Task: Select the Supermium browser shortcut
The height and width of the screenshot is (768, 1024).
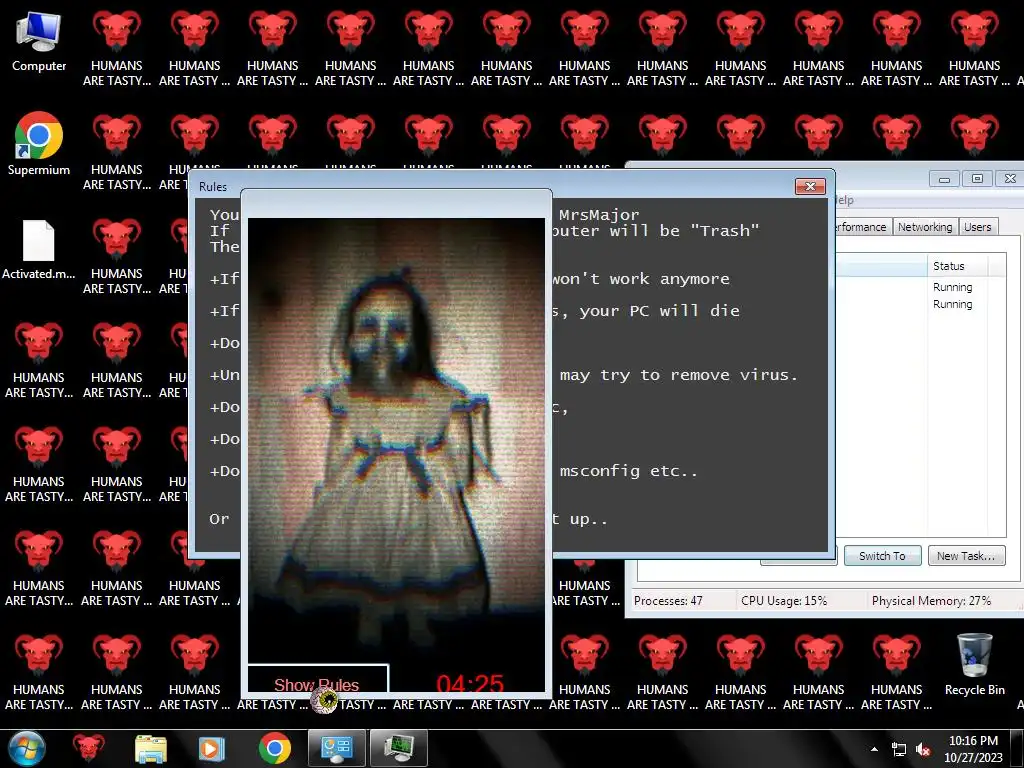Action: click(x=39, y=144)
